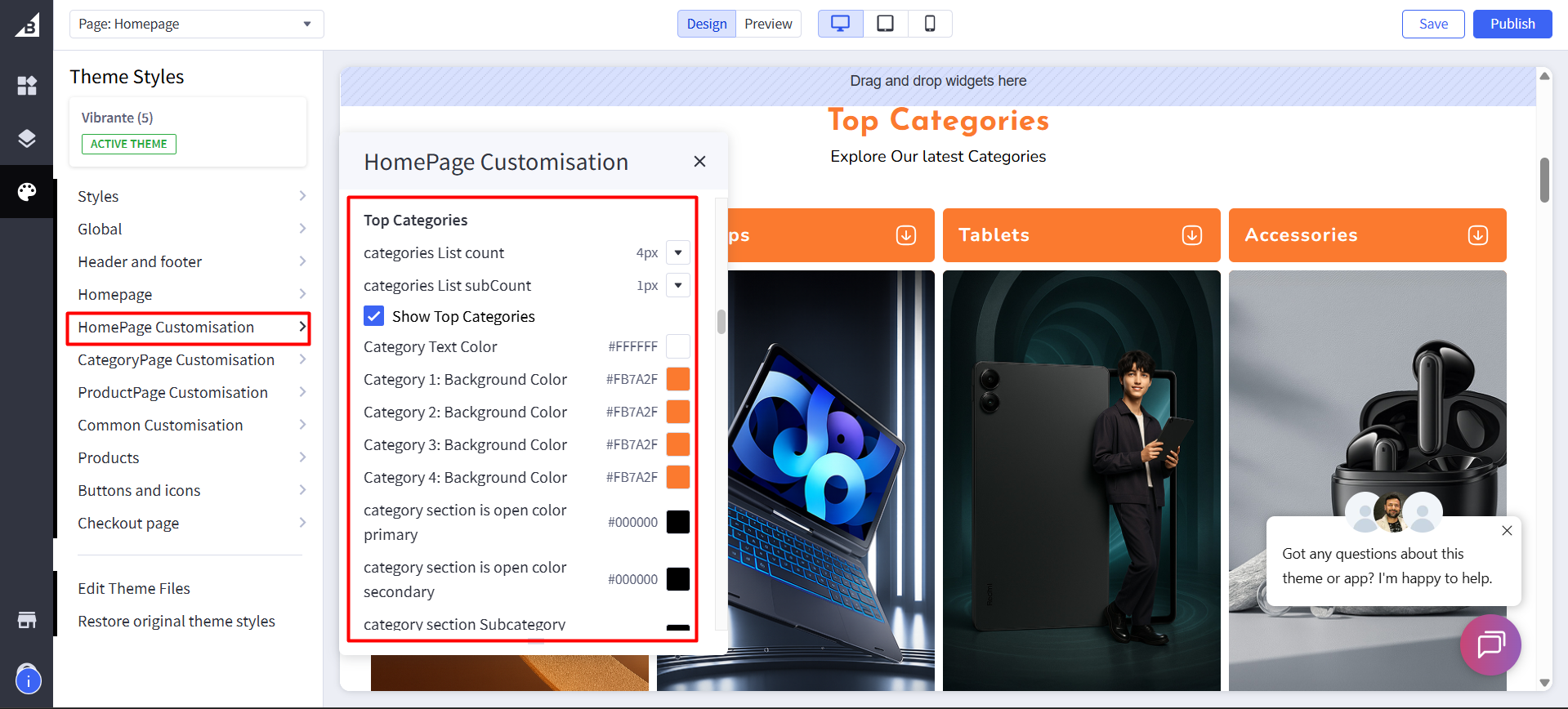
Task: Pick Category 2 Background Color swatch
Action: (x=678, y=412)
